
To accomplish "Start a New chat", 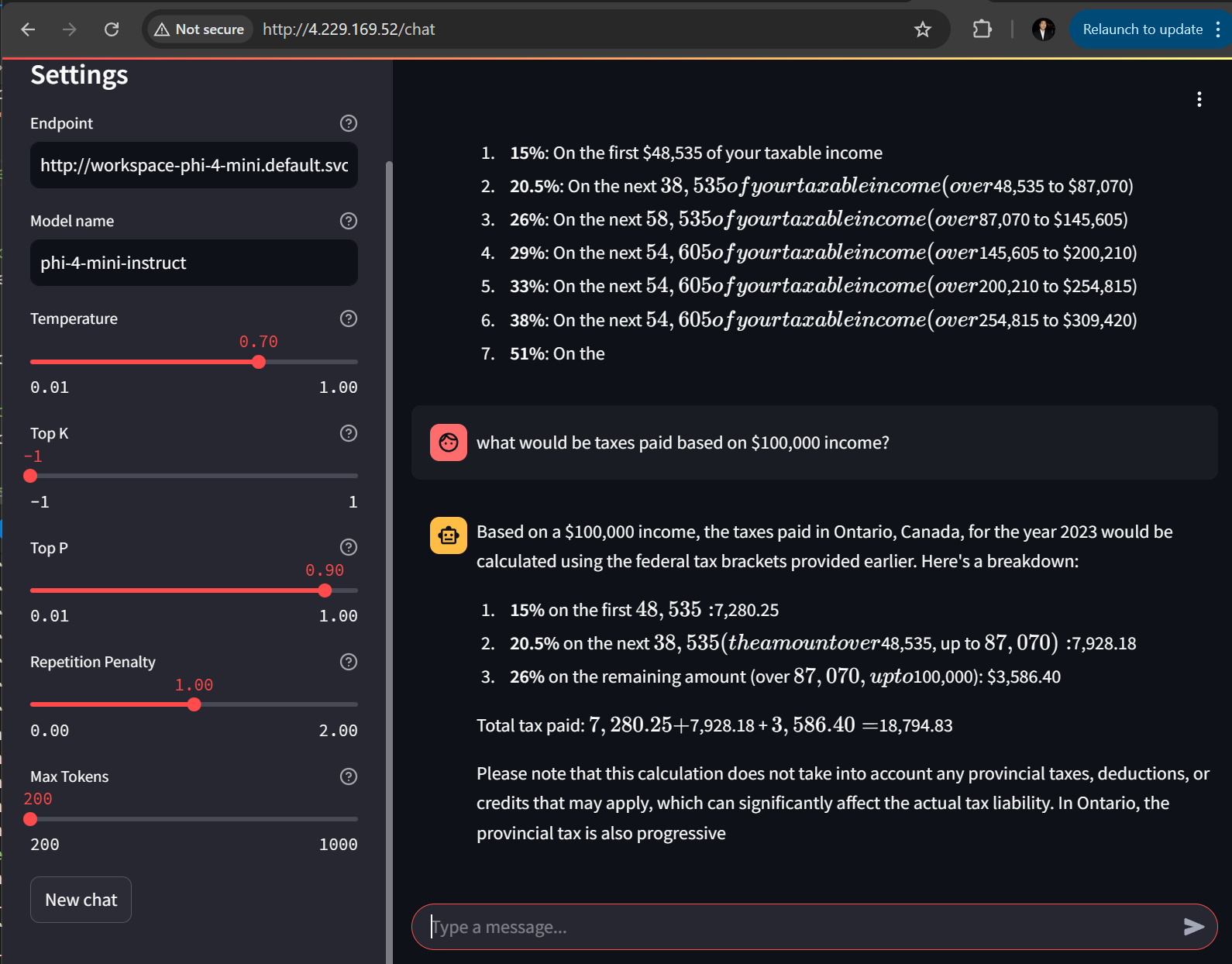I will click(81, 900).
